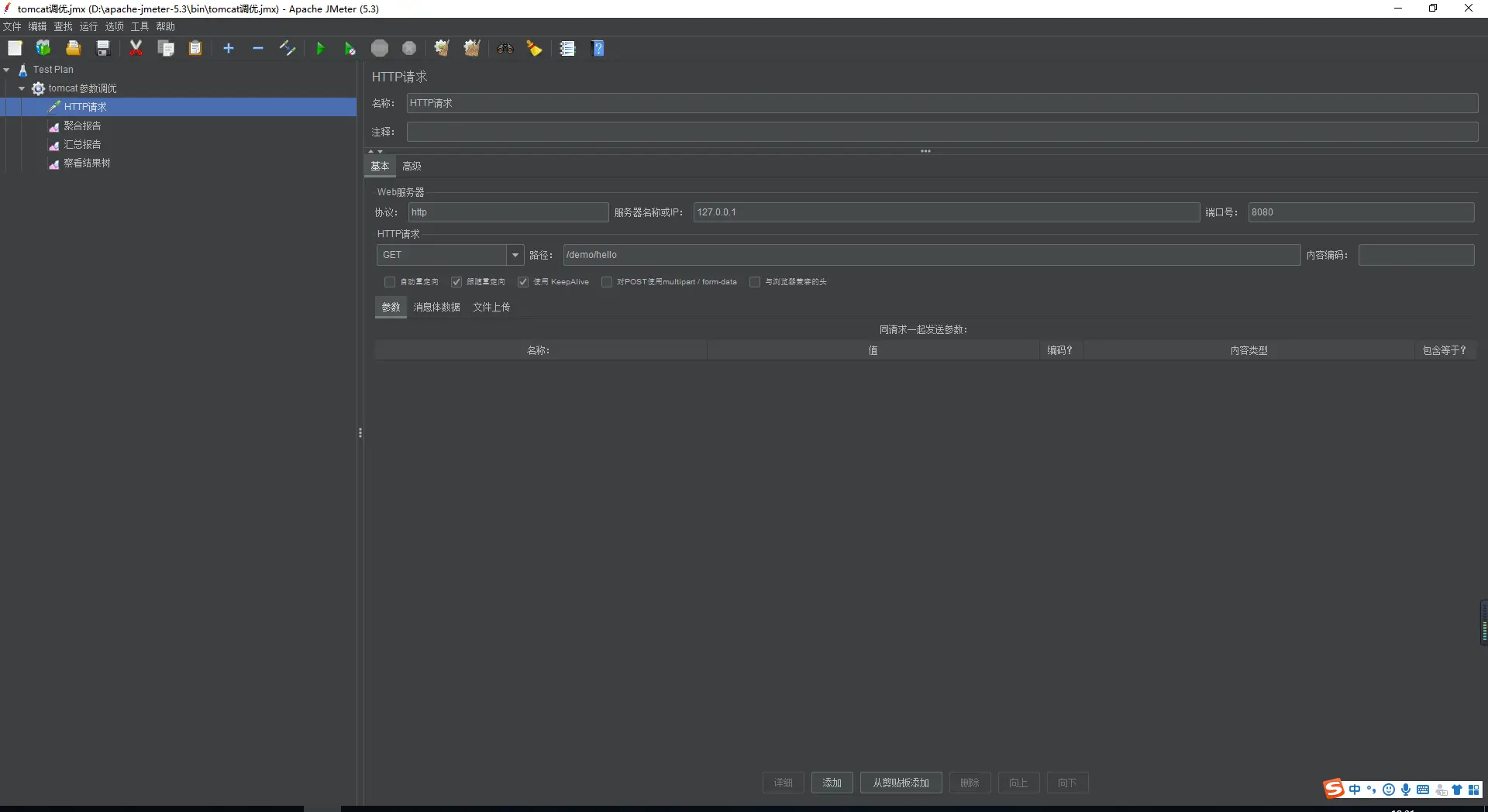Click the grey Stop test icon
1488x812 pixels.
[x=380, y=48]
